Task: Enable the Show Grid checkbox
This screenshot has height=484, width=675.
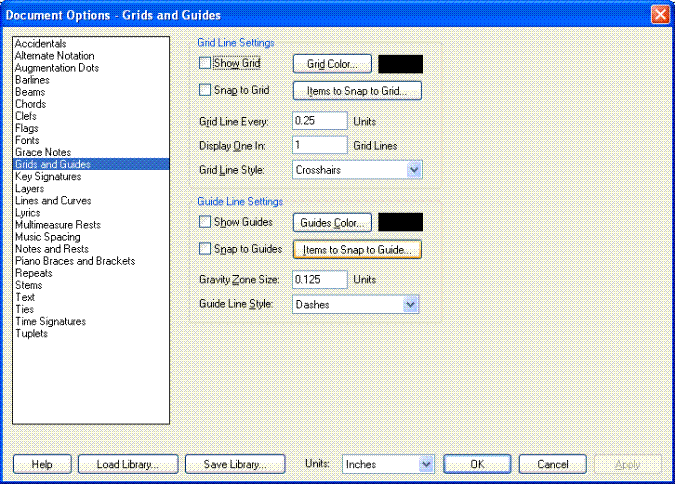Action: (206, 64)
